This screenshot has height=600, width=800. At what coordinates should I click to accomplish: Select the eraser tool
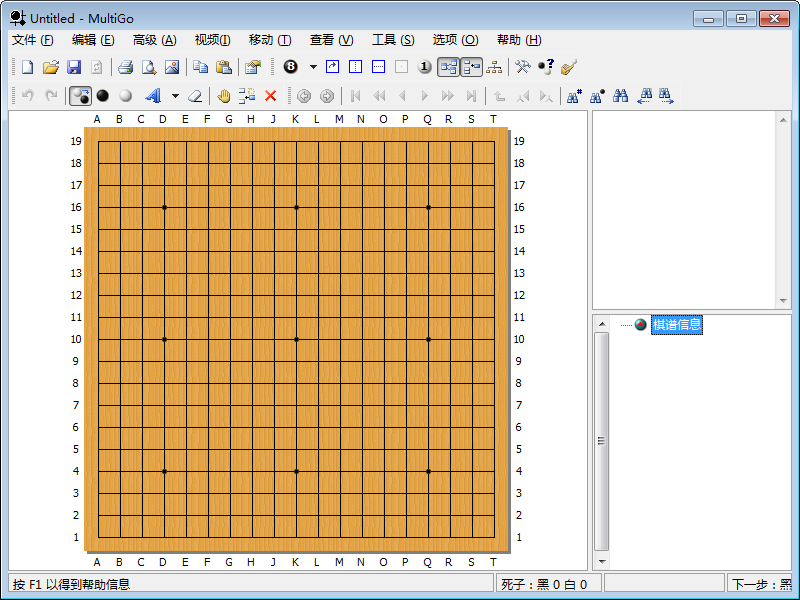pyautogui.click(x=196, y=96)
